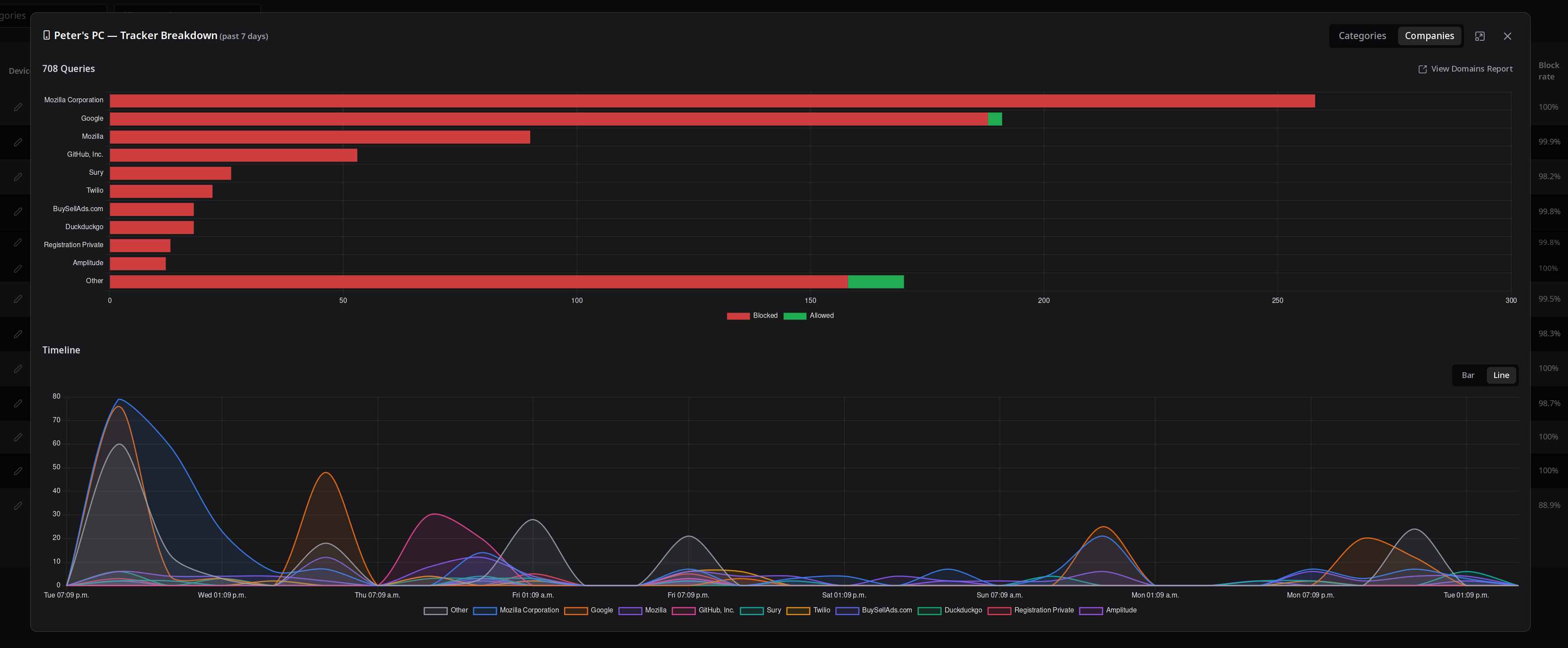The height and width of the screenshot is (648, 1568).
Task: Click the Mon 07:09 p.m. timeline label
Action: point(1310,595)
